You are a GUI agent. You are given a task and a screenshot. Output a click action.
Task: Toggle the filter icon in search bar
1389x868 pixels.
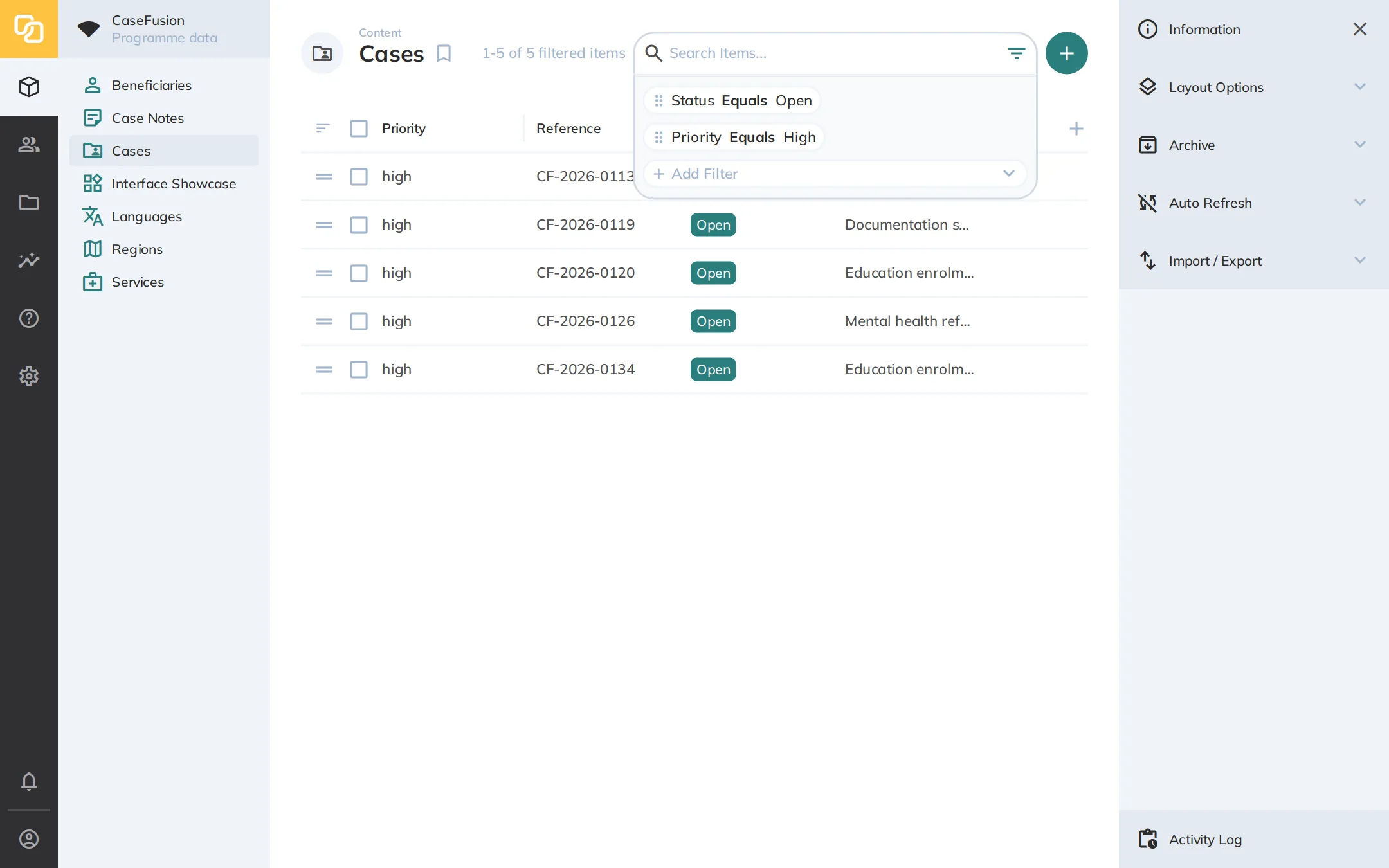(x=1016, y=53)
